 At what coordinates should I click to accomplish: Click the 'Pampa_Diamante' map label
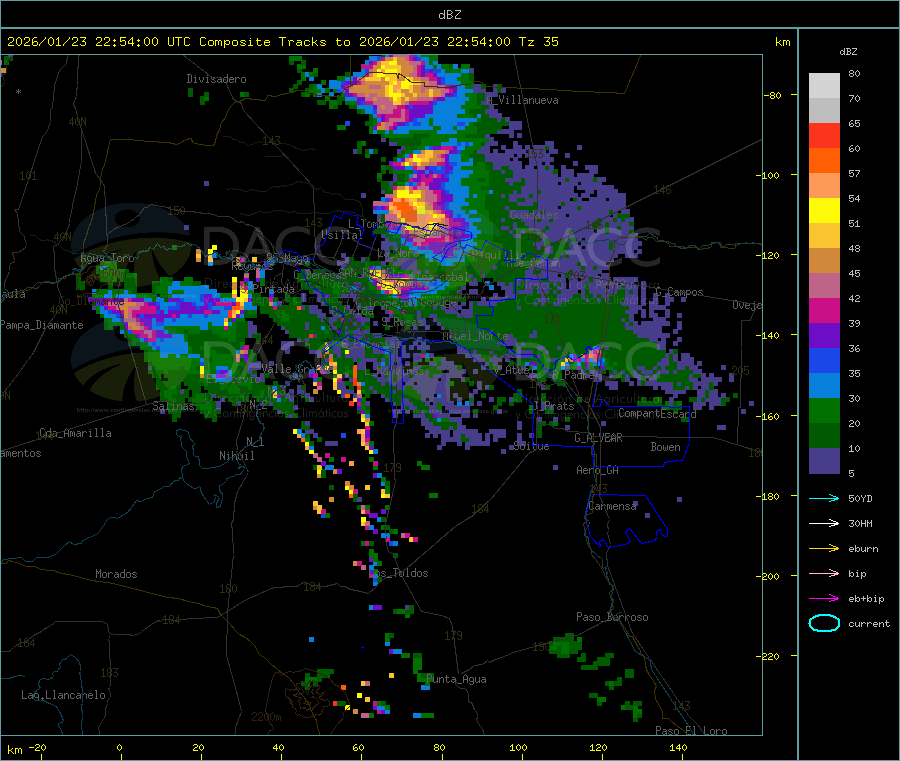[x=41, y=325]
